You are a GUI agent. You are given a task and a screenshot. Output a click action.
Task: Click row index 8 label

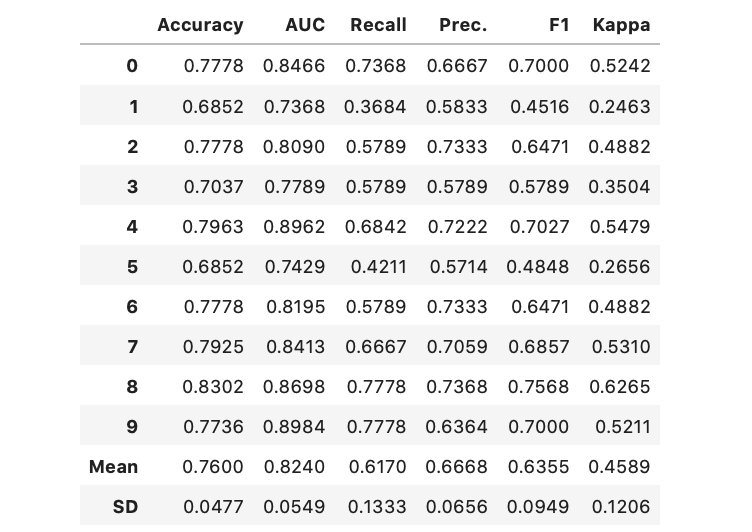[x=132, y=387]
